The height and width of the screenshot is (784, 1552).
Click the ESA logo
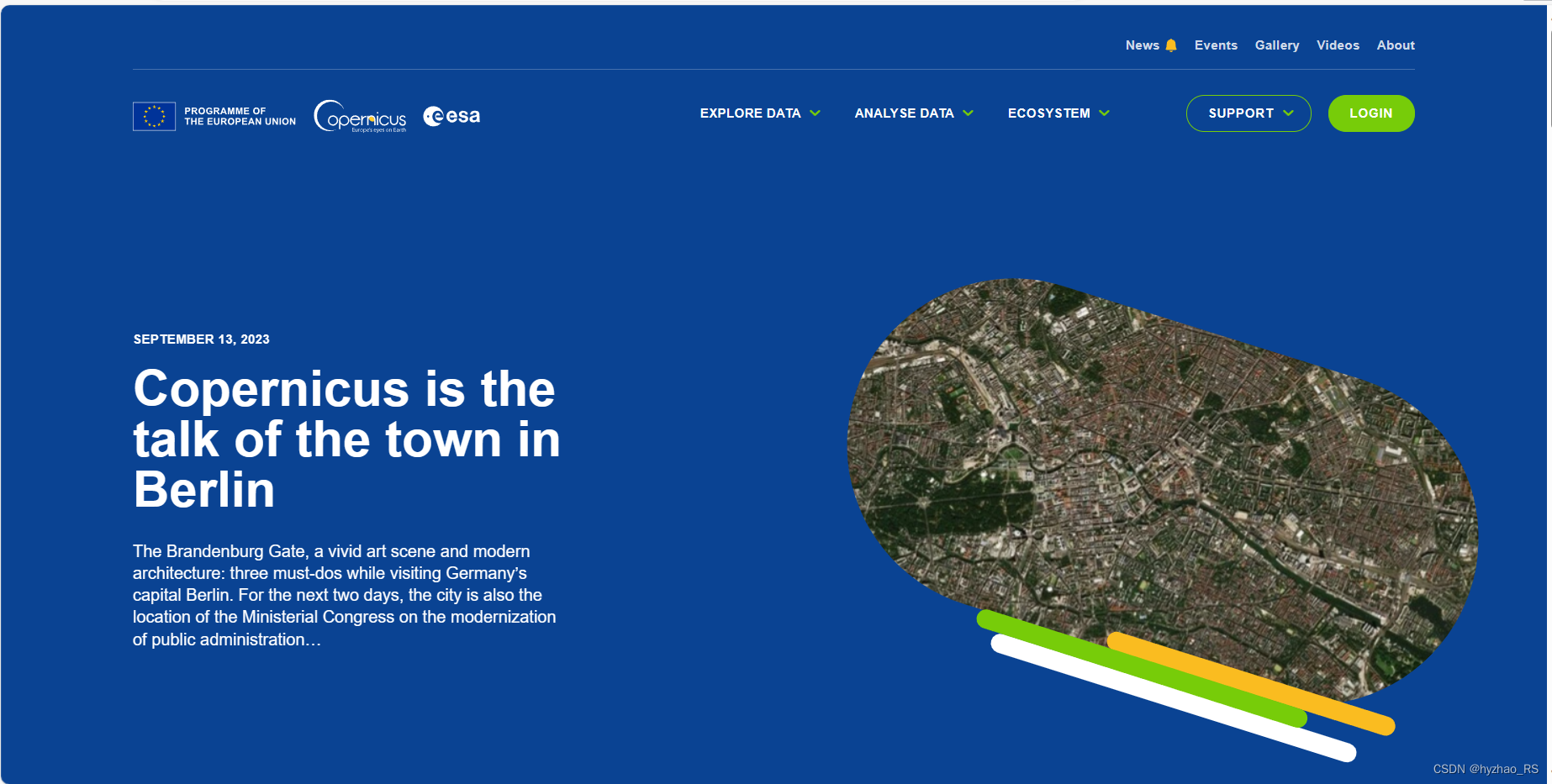tap(451, 115)
